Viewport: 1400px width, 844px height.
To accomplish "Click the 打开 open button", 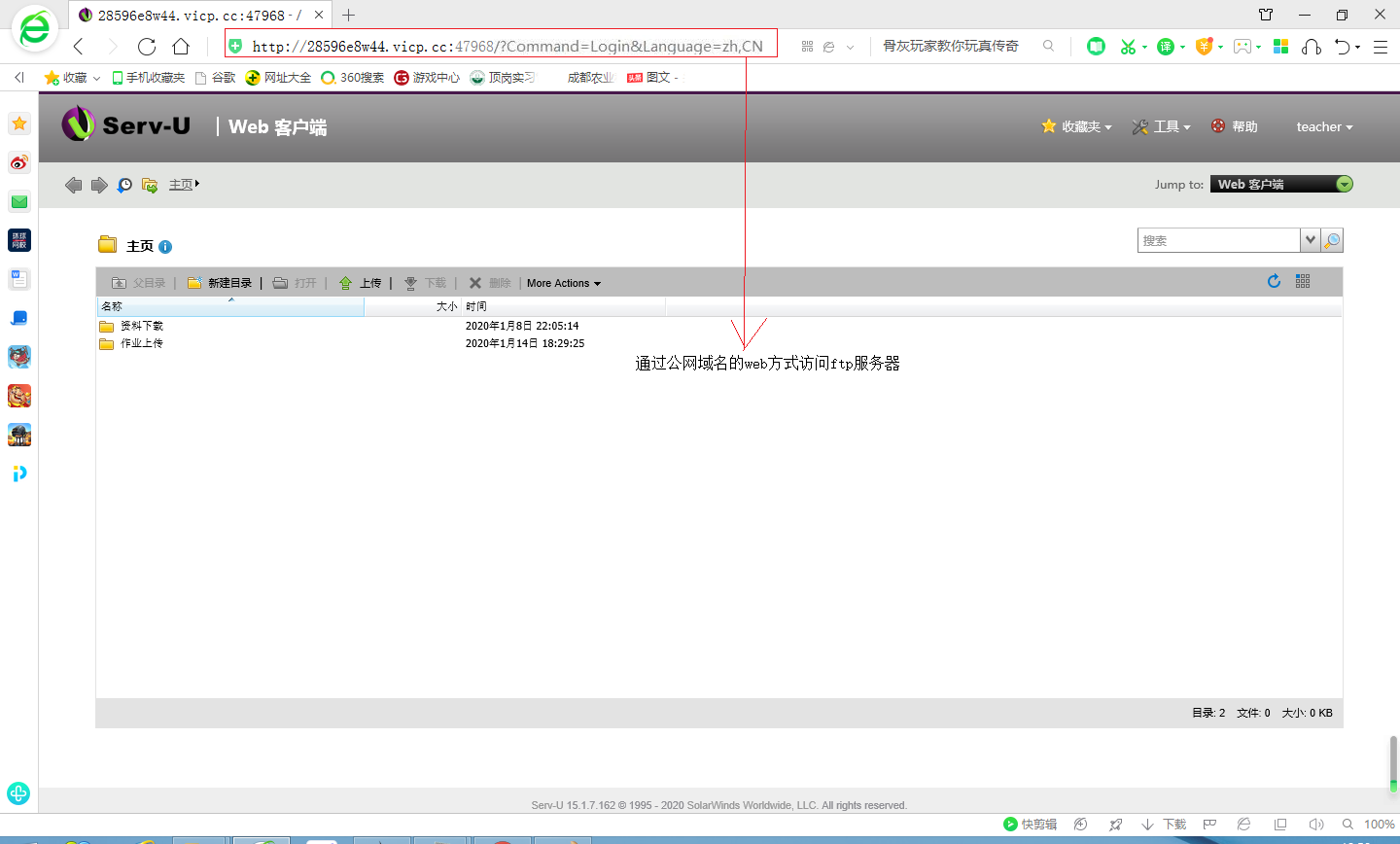I will point(295,283).
